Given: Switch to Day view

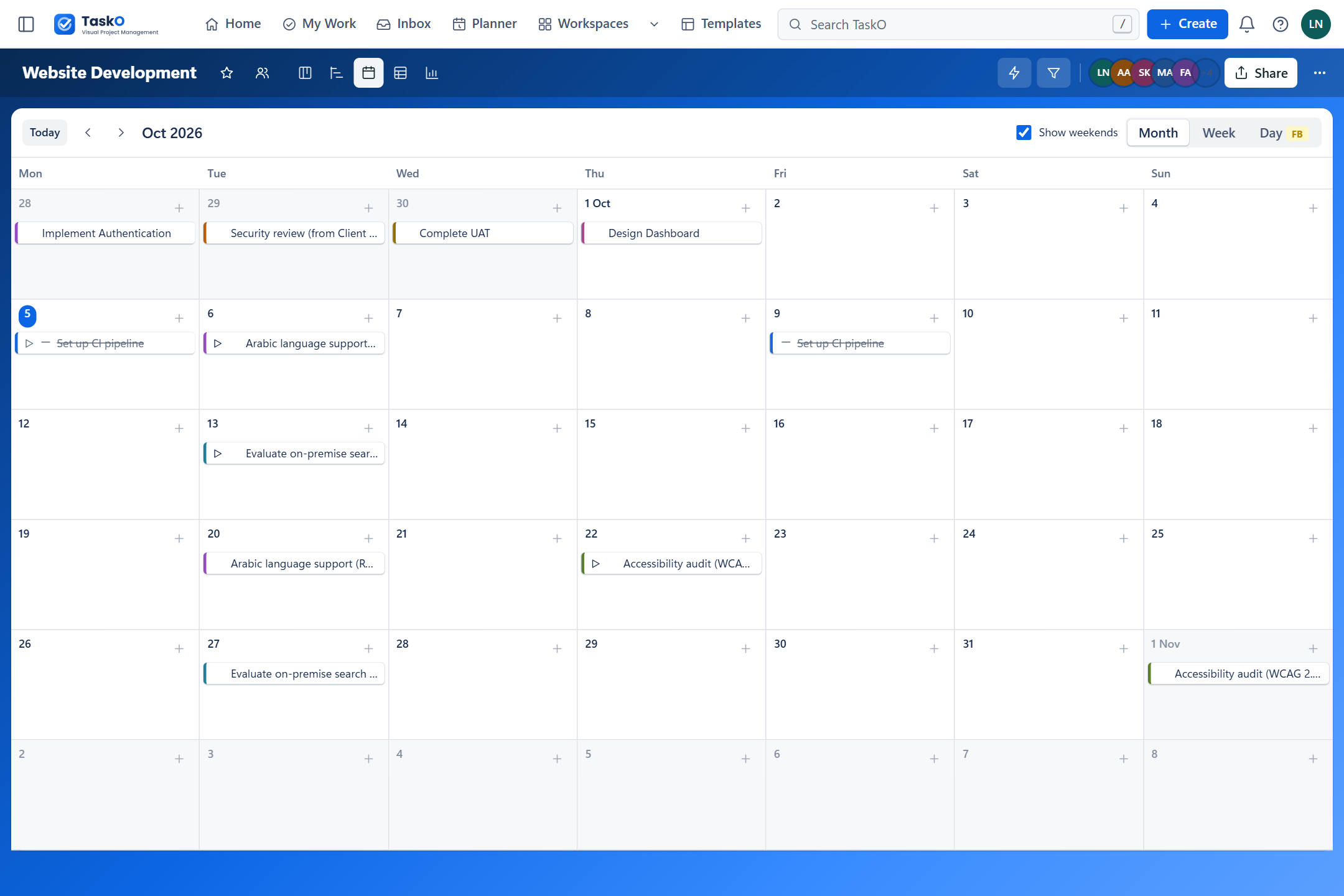Looking at the screenshot, I should (x=1283, y=133).
